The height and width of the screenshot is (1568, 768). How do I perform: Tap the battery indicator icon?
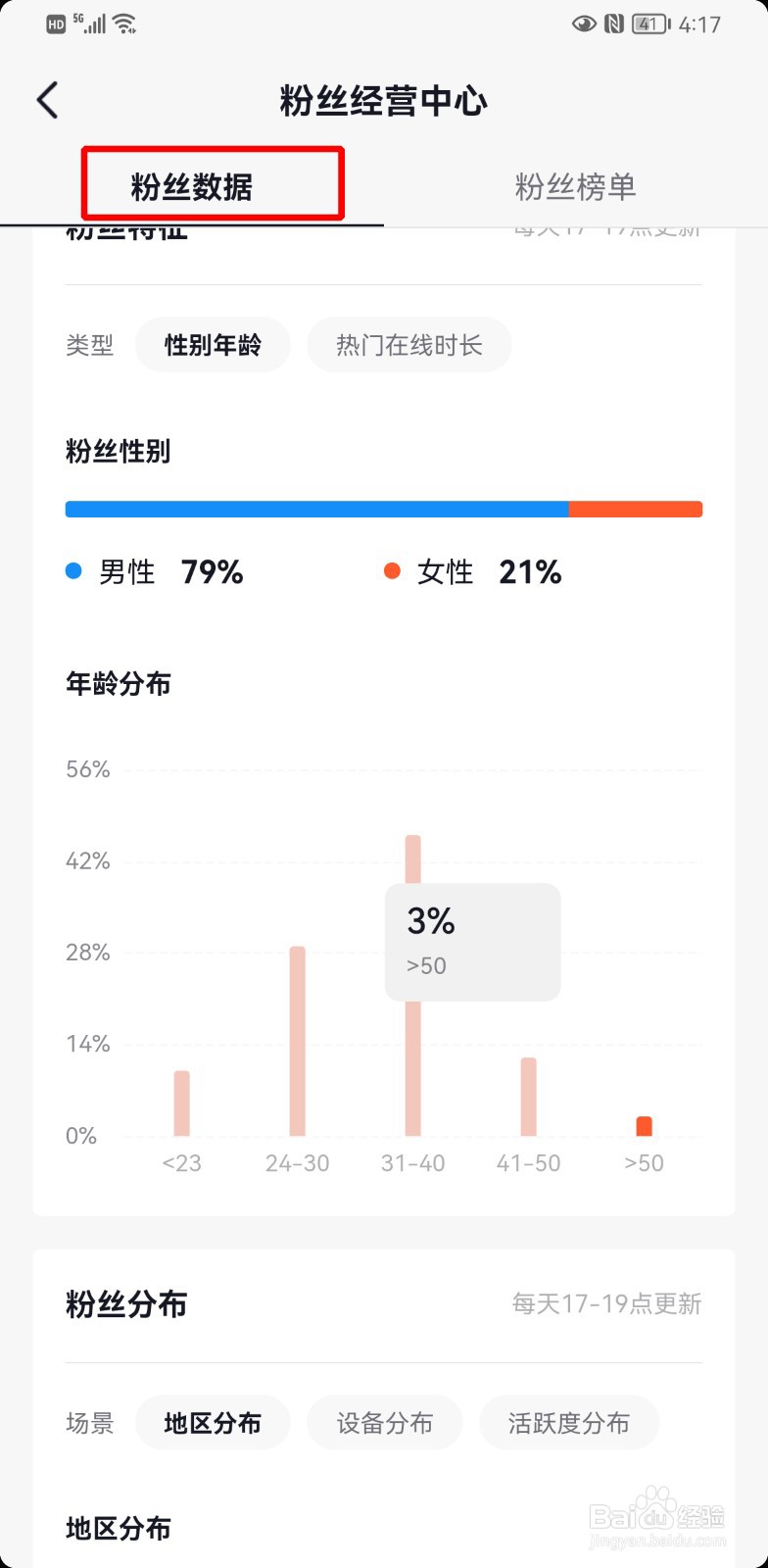pyautogui.click(x=650, y=24)
